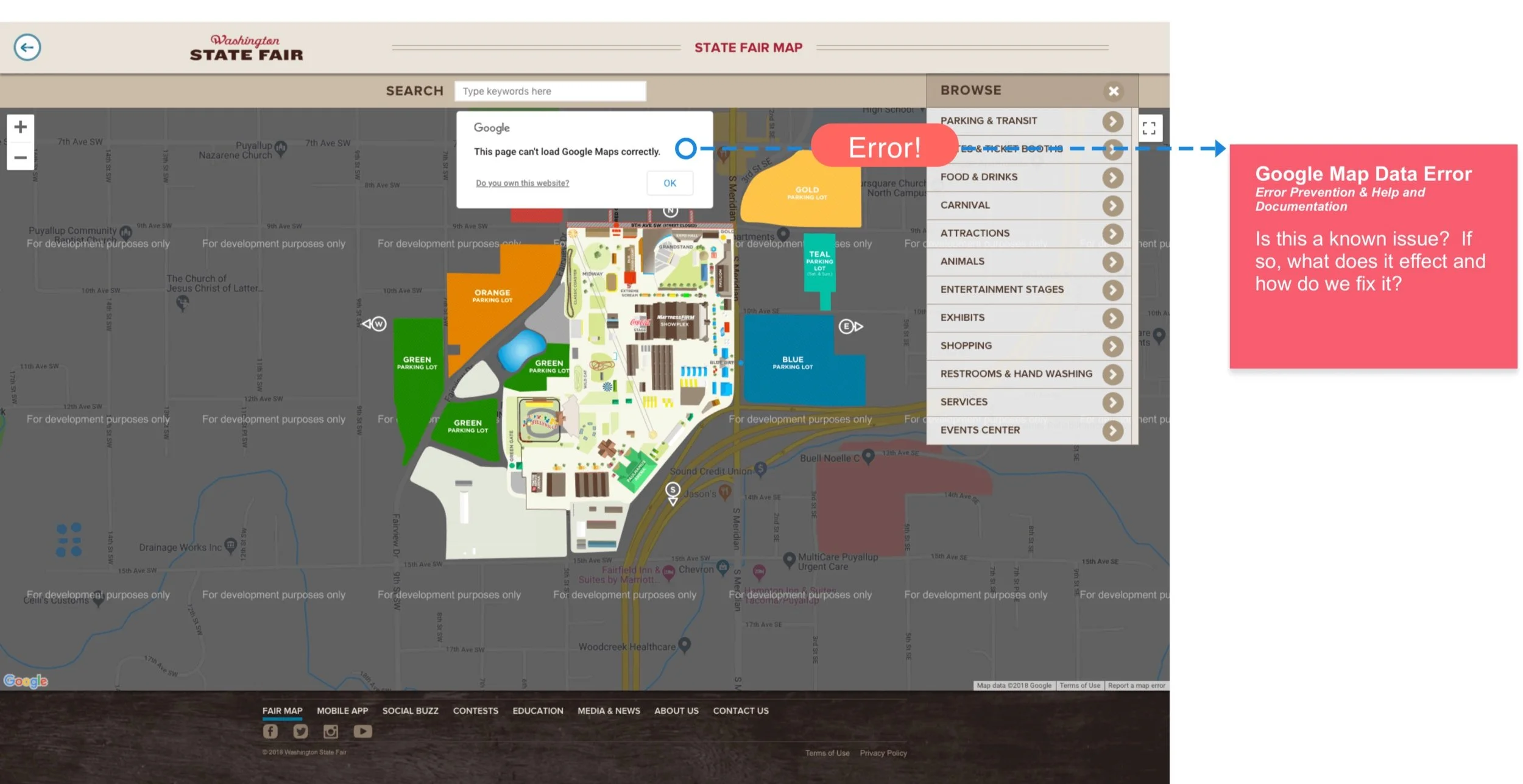Viewport: 1523px width, 784px height.
Task: Close the Browse panel
Action: pos(1113,91)
